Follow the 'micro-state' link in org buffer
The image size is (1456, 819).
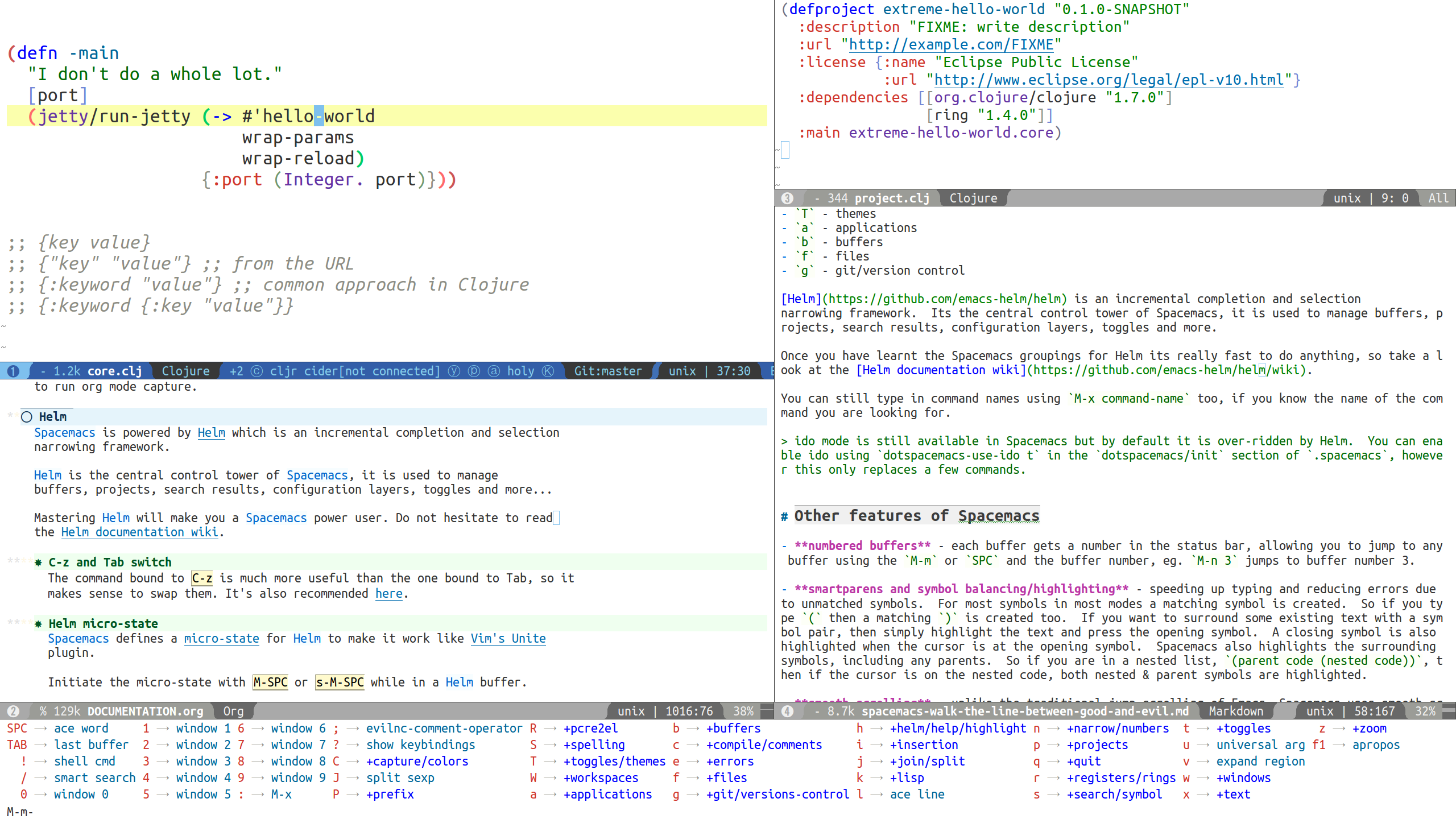[x=221, y=639]
